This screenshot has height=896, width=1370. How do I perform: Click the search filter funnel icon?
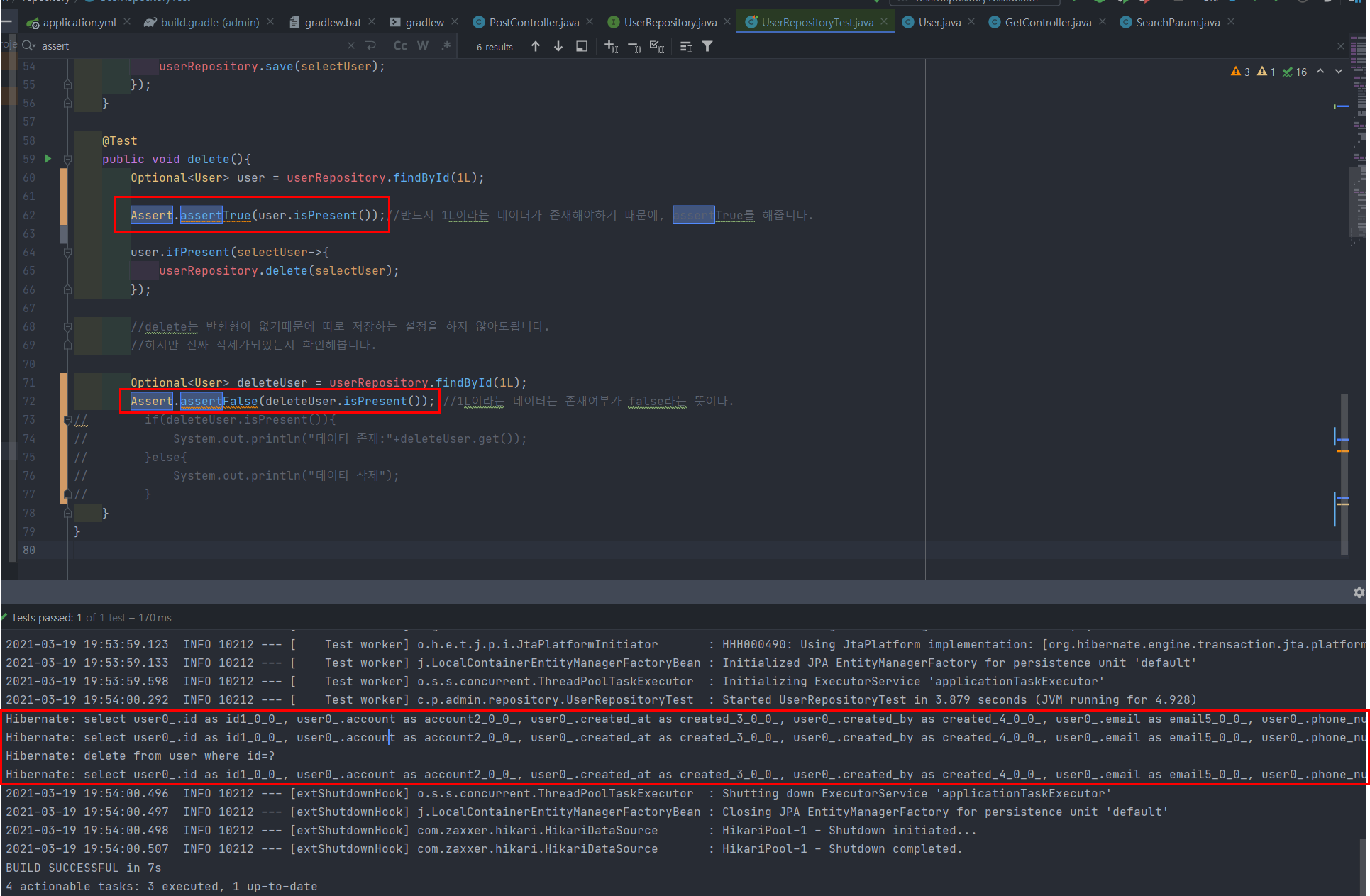pyautogui.click(x=707, y=46)
